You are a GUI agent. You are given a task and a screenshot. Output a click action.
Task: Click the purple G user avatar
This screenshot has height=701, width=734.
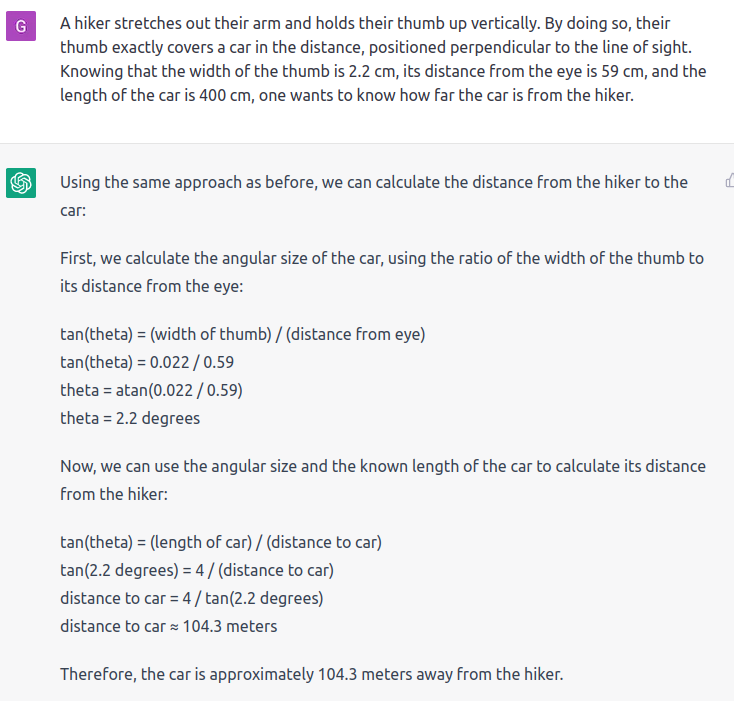tap(21, 26)
